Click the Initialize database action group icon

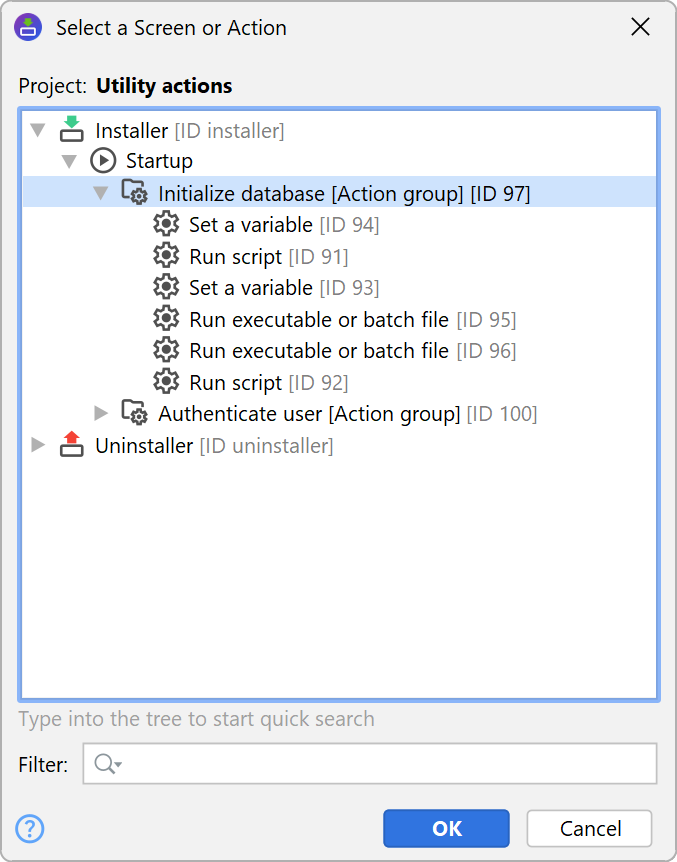pos(134,192)
